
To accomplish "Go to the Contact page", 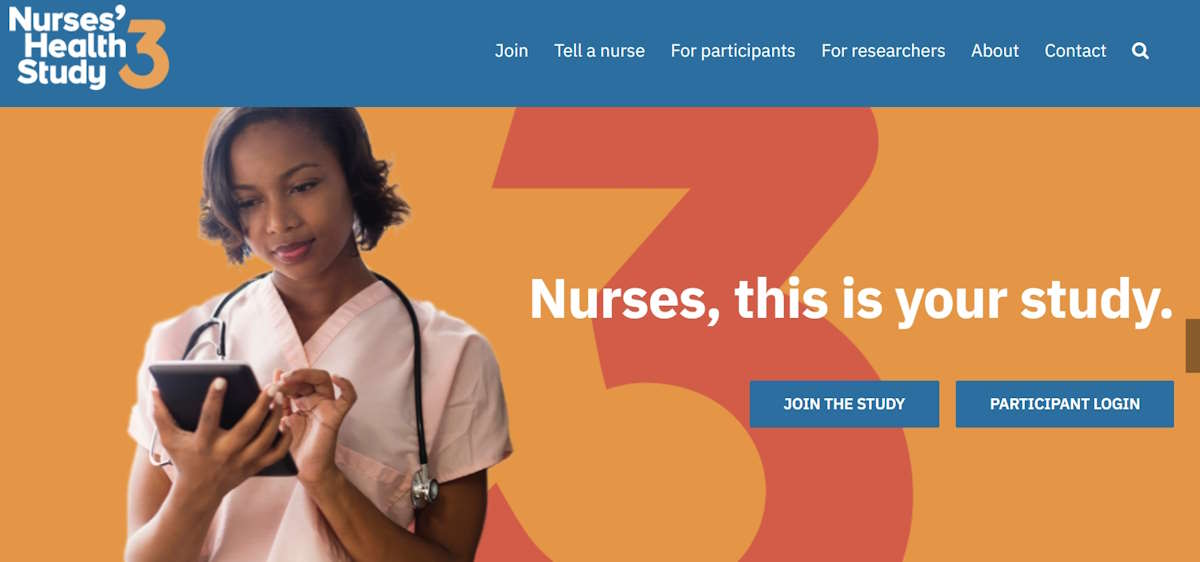I will pos(1075,51).
